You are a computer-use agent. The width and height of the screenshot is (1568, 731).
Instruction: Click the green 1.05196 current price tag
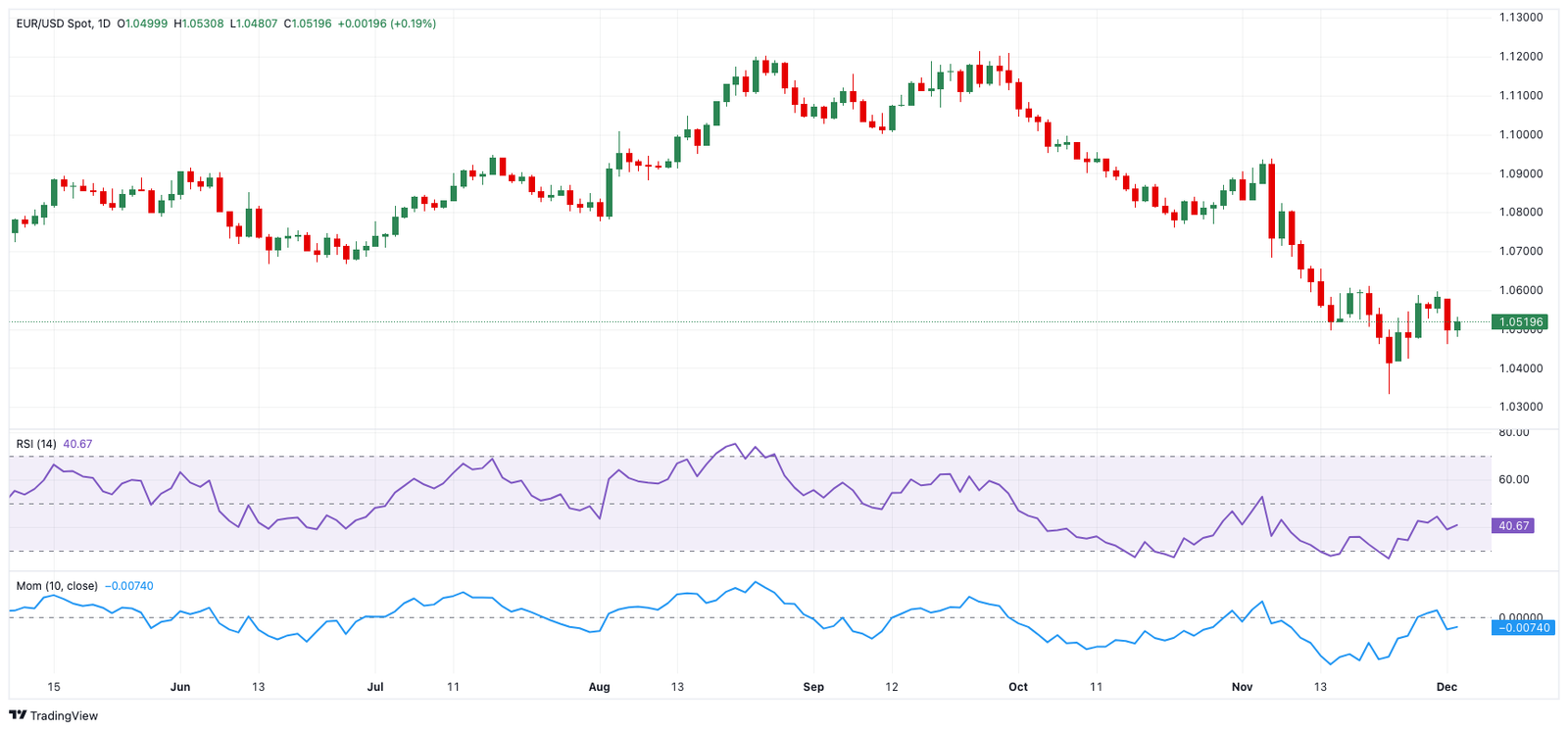(1520, 322)
